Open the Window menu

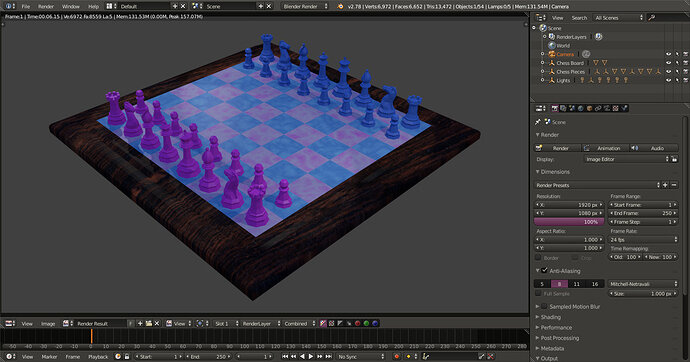tap(70, 6)
